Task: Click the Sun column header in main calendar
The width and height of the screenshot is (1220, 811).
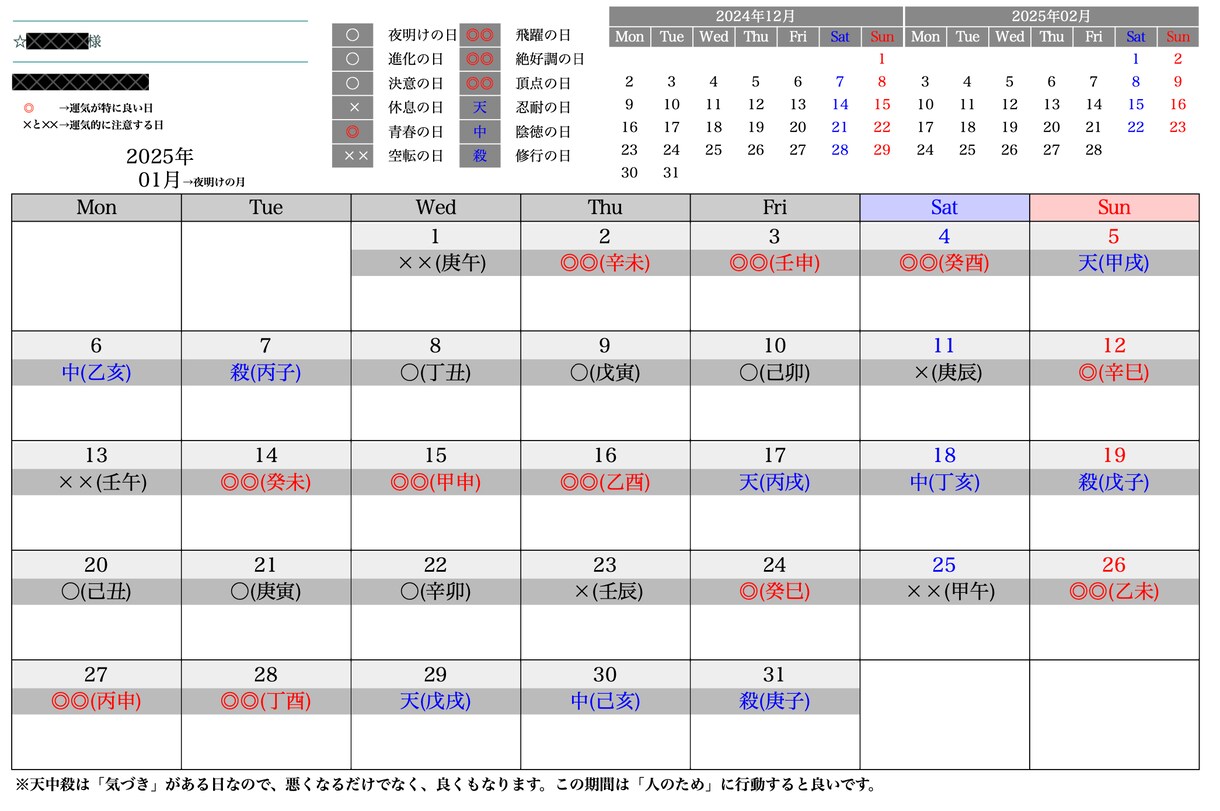Action: point(1114,208)
